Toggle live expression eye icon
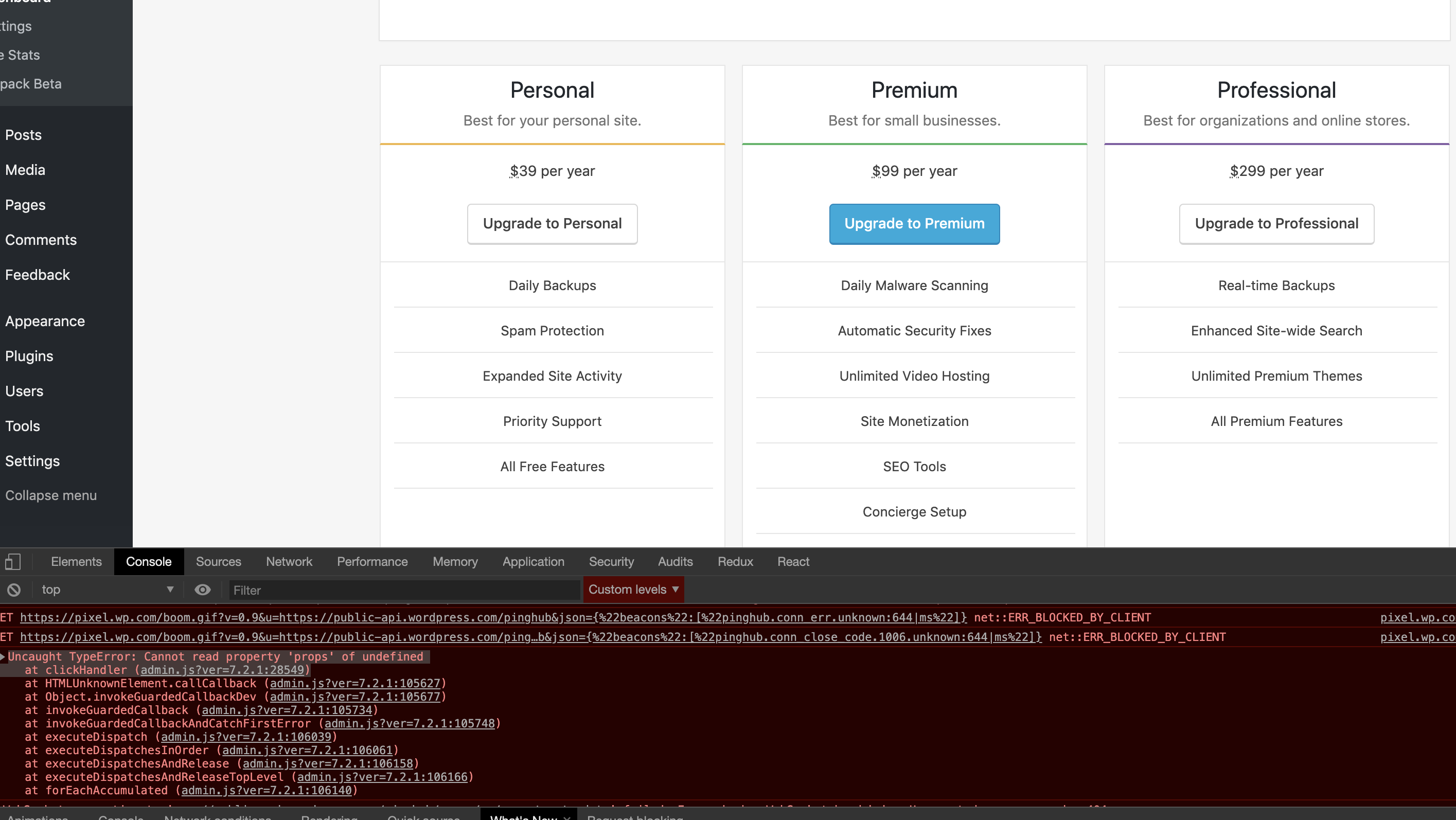This screenshot has height=820, width=1456. (x=202, y=590)
